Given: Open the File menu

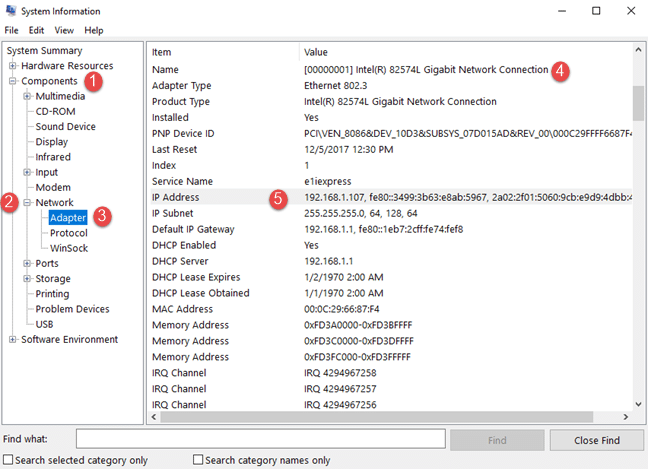Looking at the screenshot, I should [11, 30].
